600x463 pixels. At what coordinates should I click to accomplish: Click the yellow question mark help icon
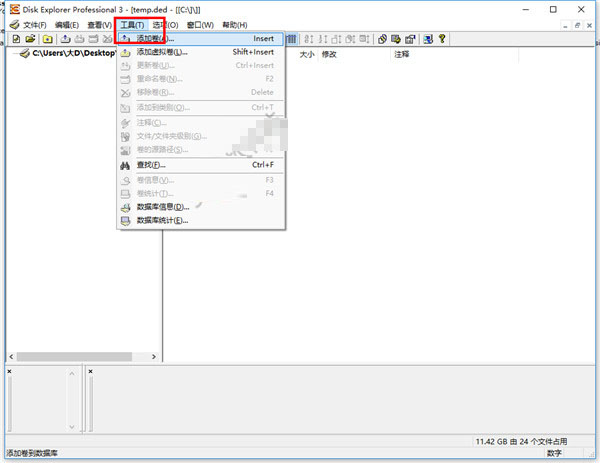pyautogui.click(x=442, y=39)
